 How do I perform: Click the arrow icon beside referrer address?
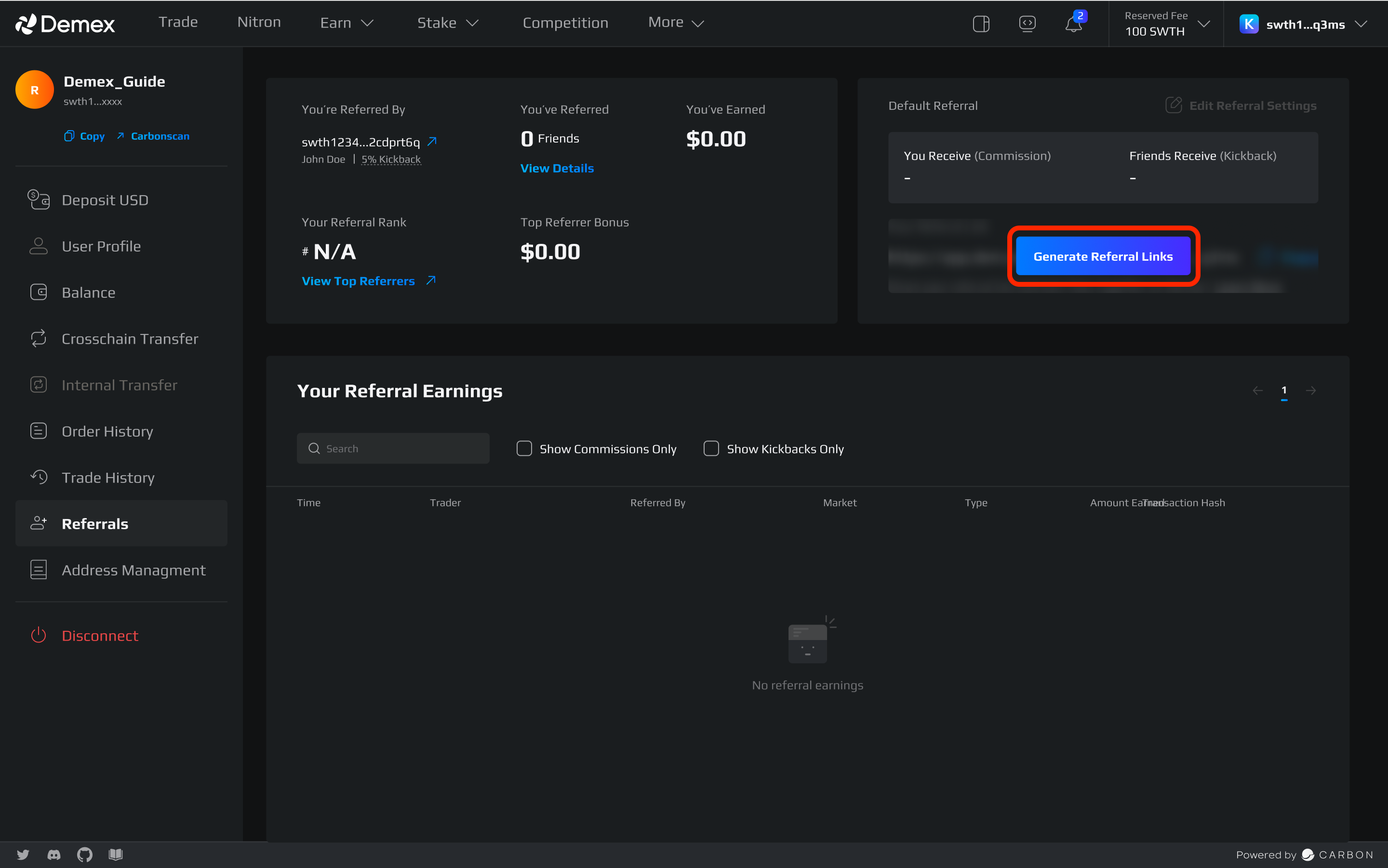click(x=432, y=141)
